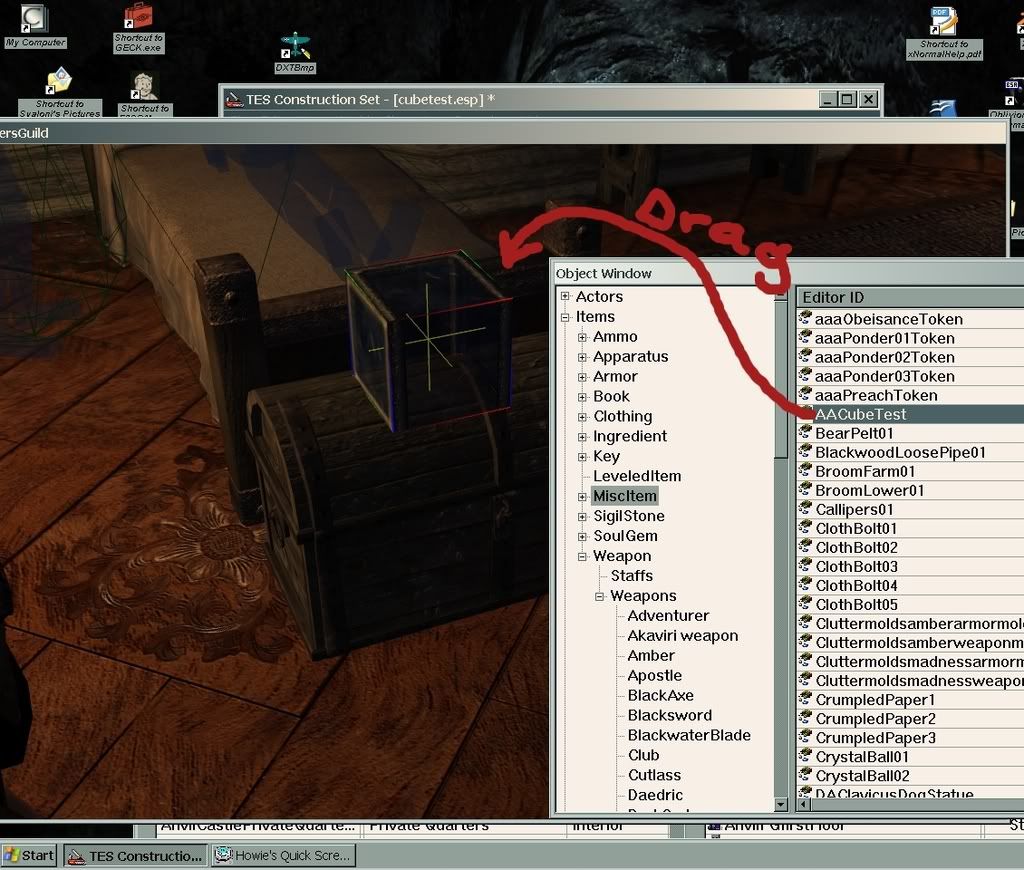The width and height of the screenshot is (1024, 870).
Task: Expand the SigilStone category
Action: tap(583, 517)
